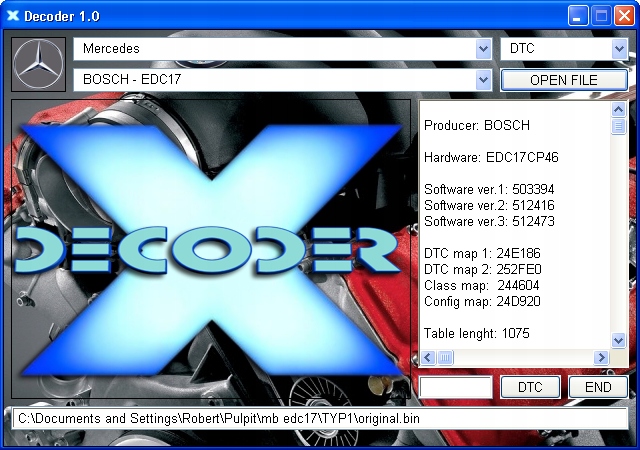Click the horizontal scroll left arrow

pos(428,358)
